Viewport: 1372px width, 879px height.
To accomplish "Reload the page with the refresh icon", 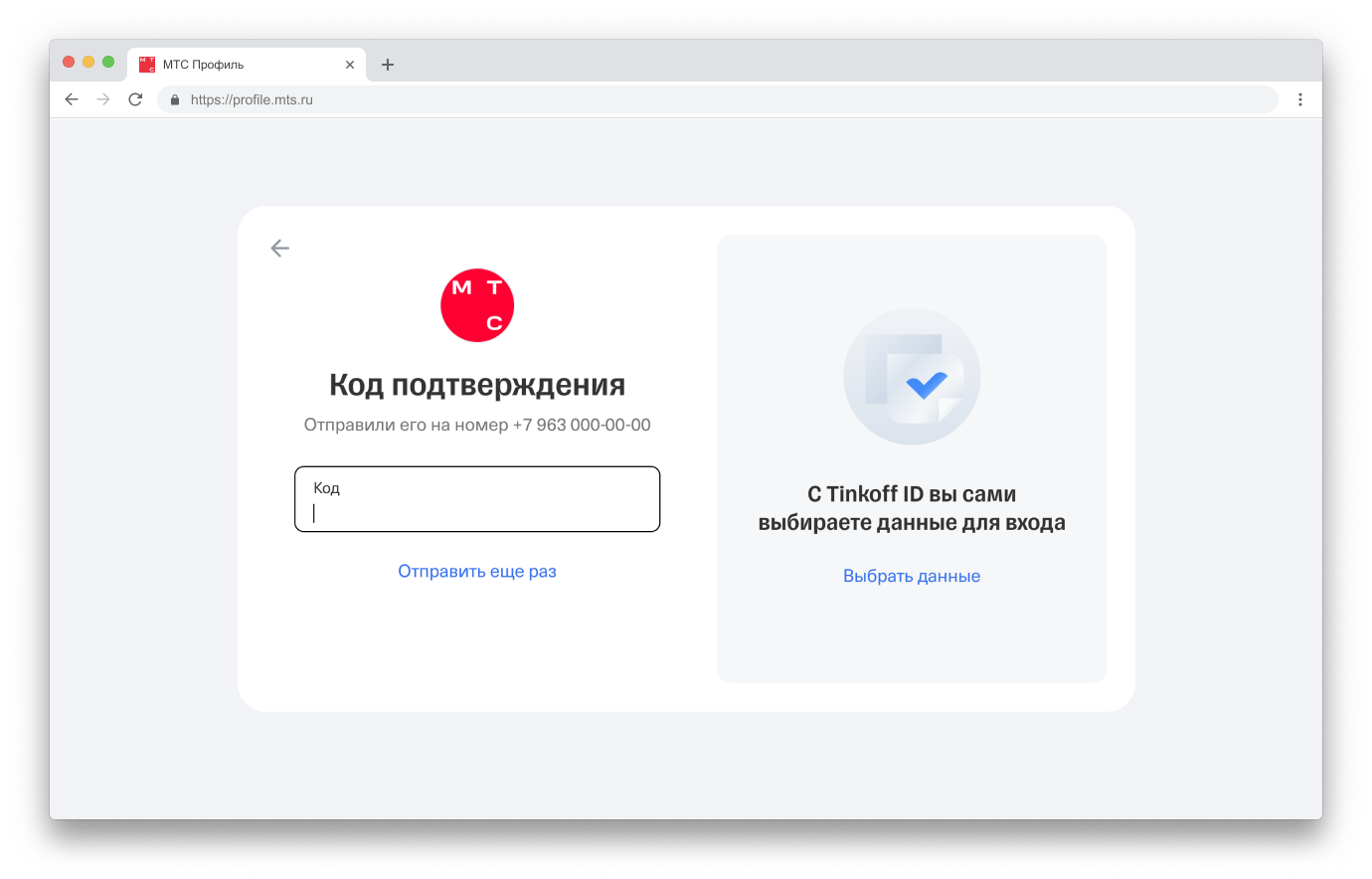I will pyautogui.click(x=135, y=99).
